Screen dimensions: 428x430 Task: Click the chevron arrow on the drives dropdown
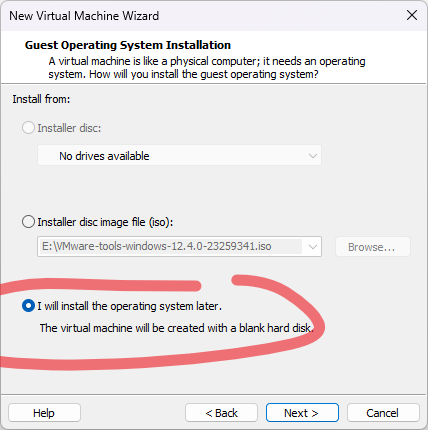(313, 156)
